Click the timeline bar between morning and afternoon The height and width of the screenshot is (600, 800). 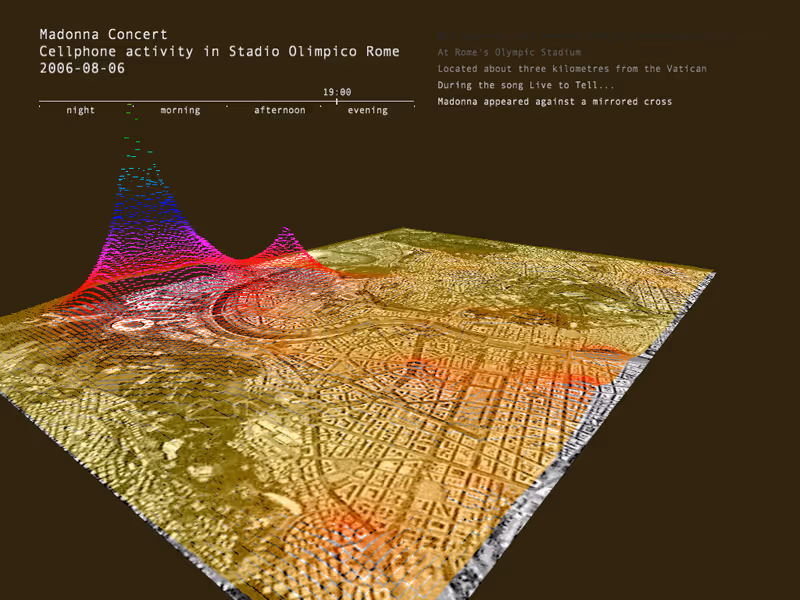tap(228, 102)
